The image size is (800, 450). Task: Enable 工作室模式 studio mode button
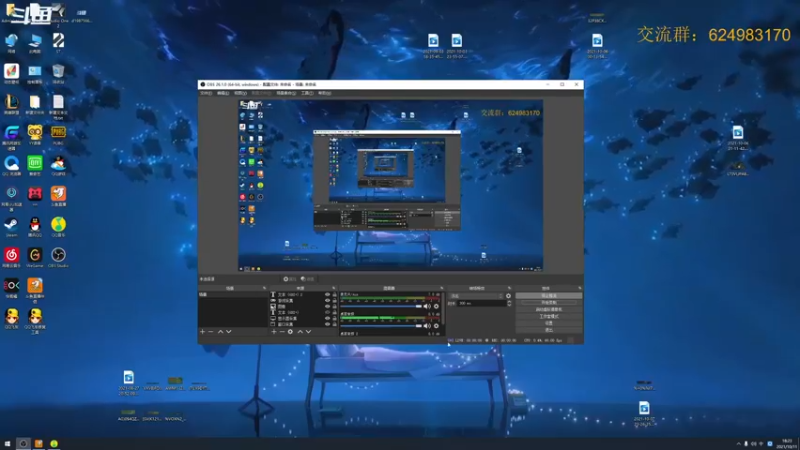coord(549,316)
